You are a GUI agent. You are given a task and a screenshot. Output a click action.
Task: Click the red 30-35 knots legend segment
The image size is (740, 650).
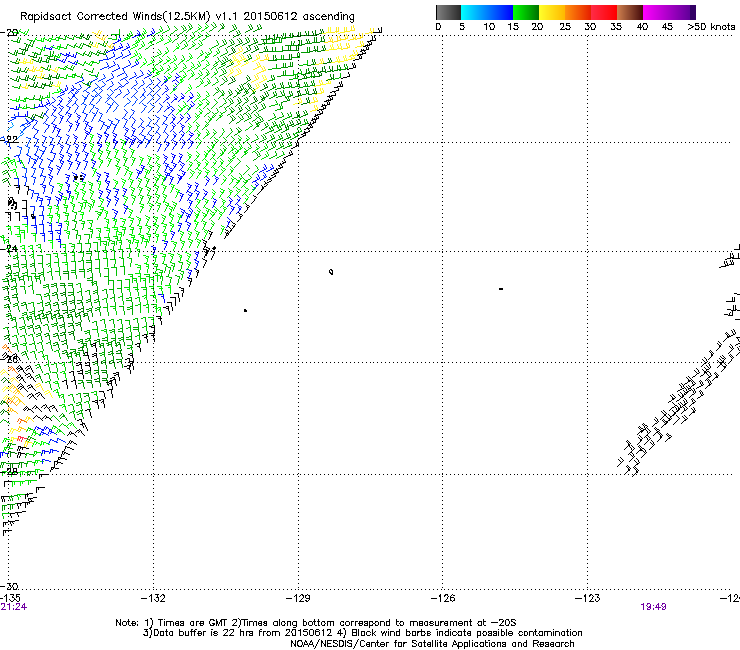pos(604,12)
